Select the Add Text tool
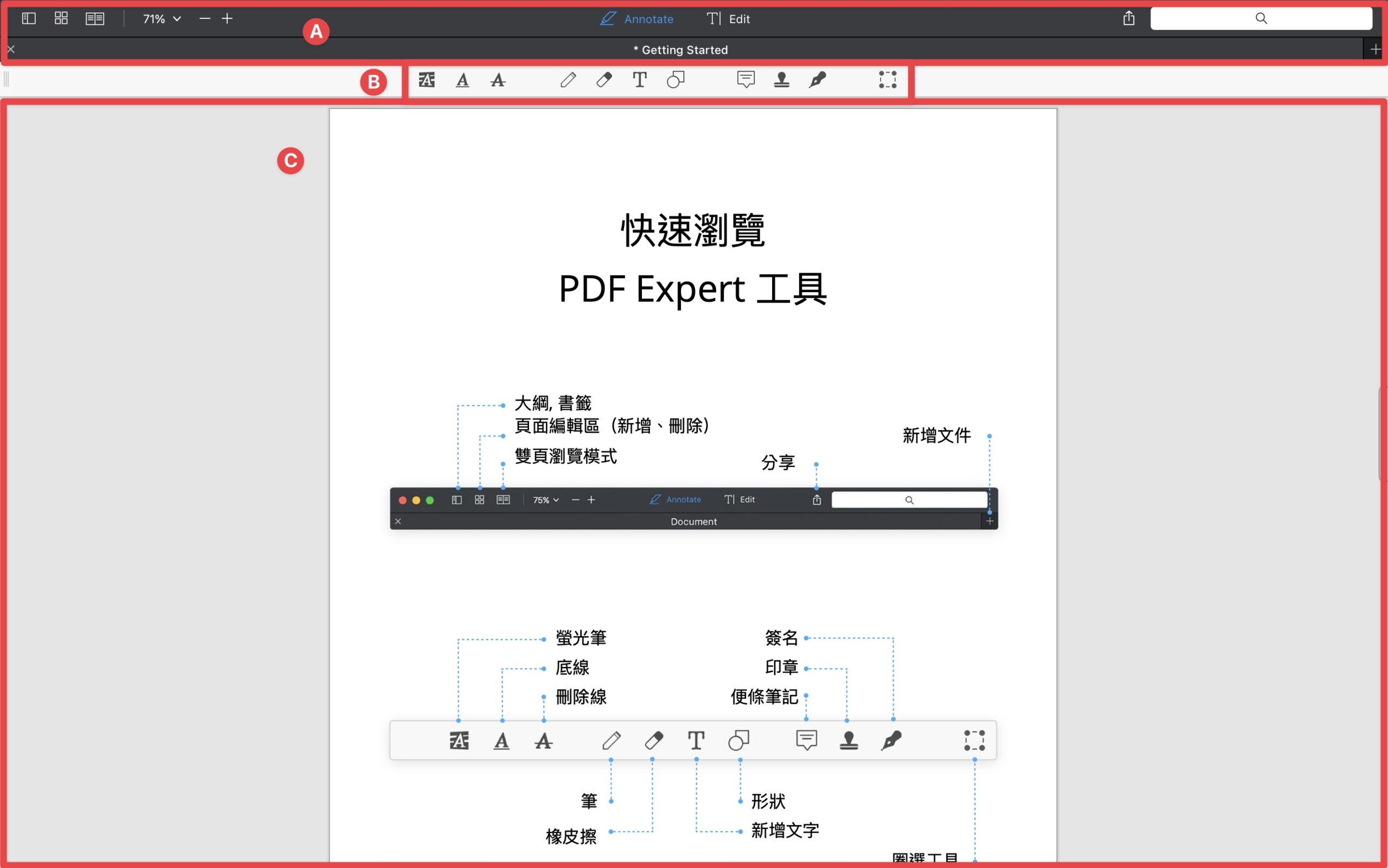1388x868 pixels. (639, 80)
